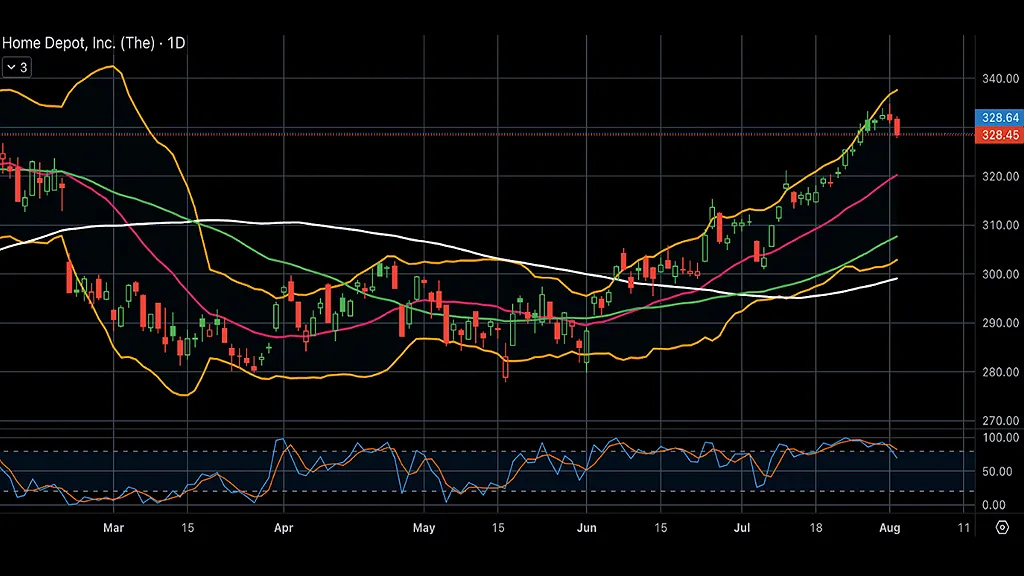Image resolution: width=1024 pixels, height=576 pixels.
Task: Select the red 328.45 price label
Action: coord(1000,135)
